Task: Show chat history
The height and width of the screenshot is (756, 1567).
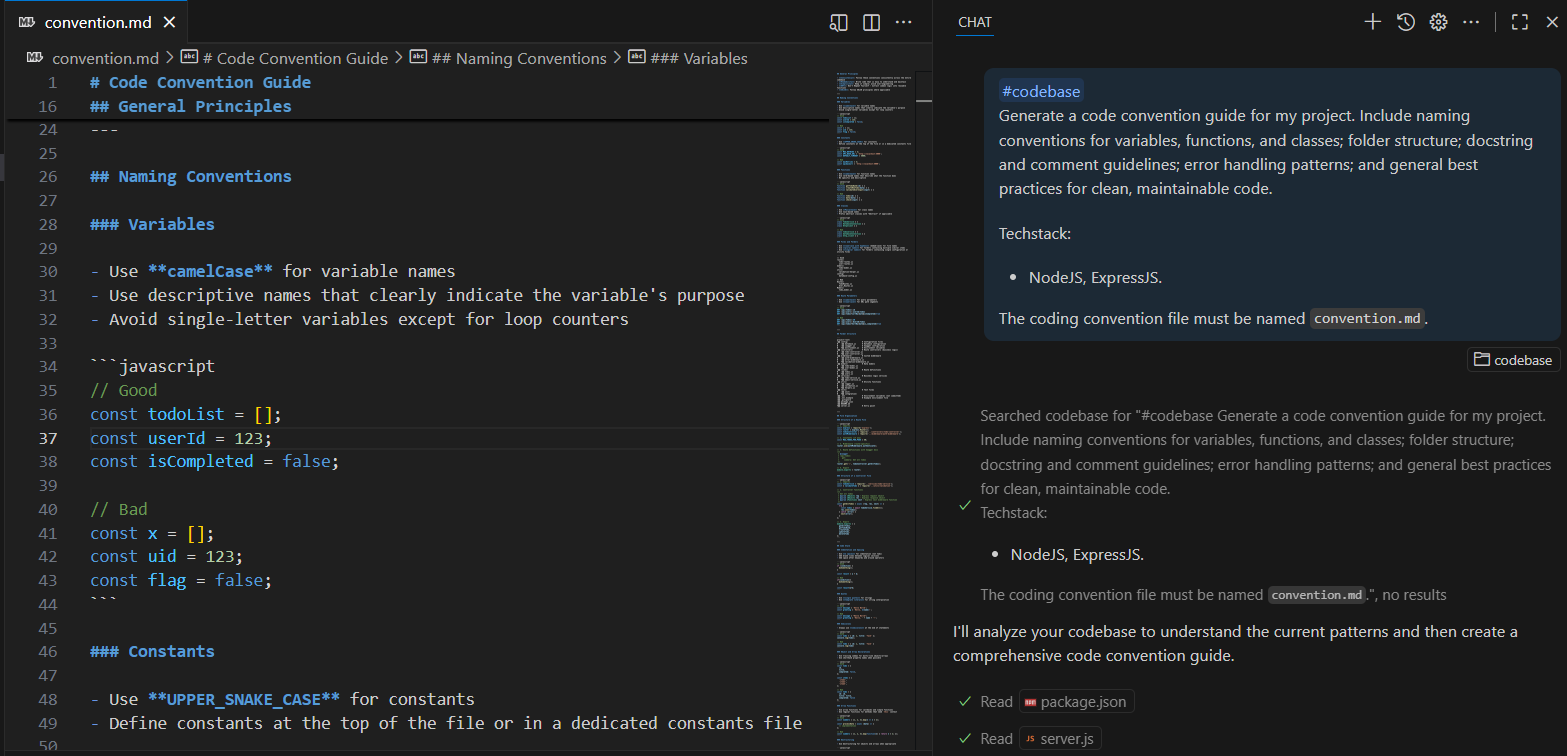Action: click(1405, 22)
